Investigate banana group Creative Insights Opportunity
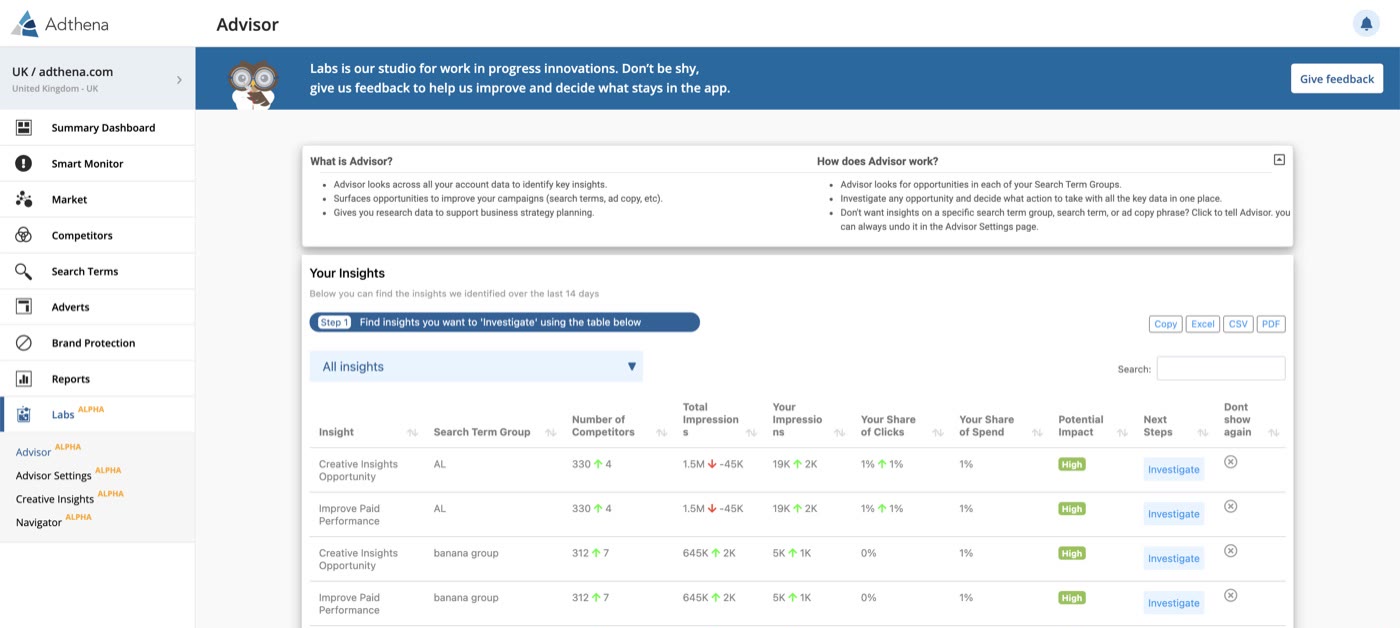 [1174, 558]
